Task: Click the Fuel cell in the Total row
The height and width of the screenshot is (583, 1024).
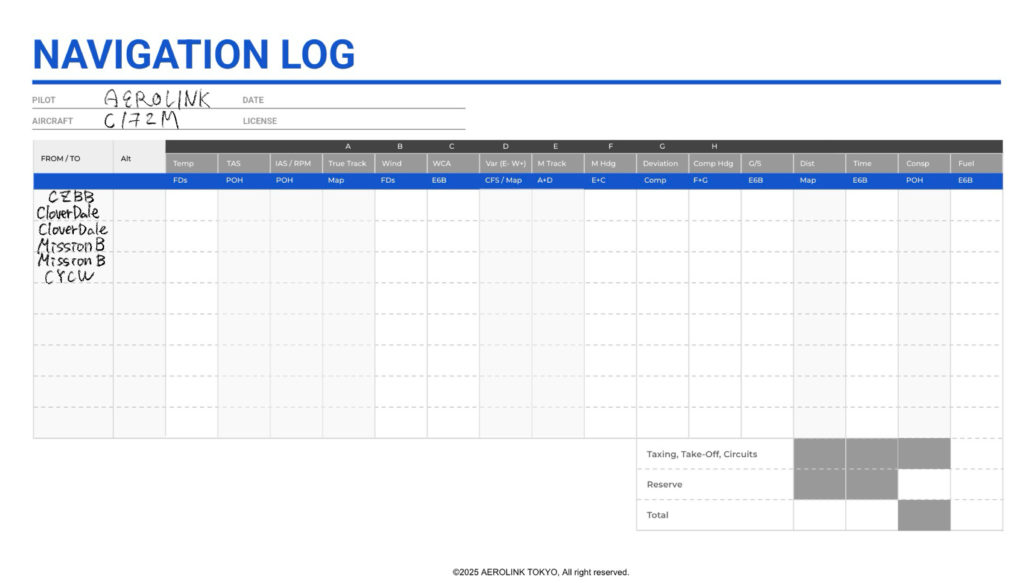Action: (x=976, y=515)
